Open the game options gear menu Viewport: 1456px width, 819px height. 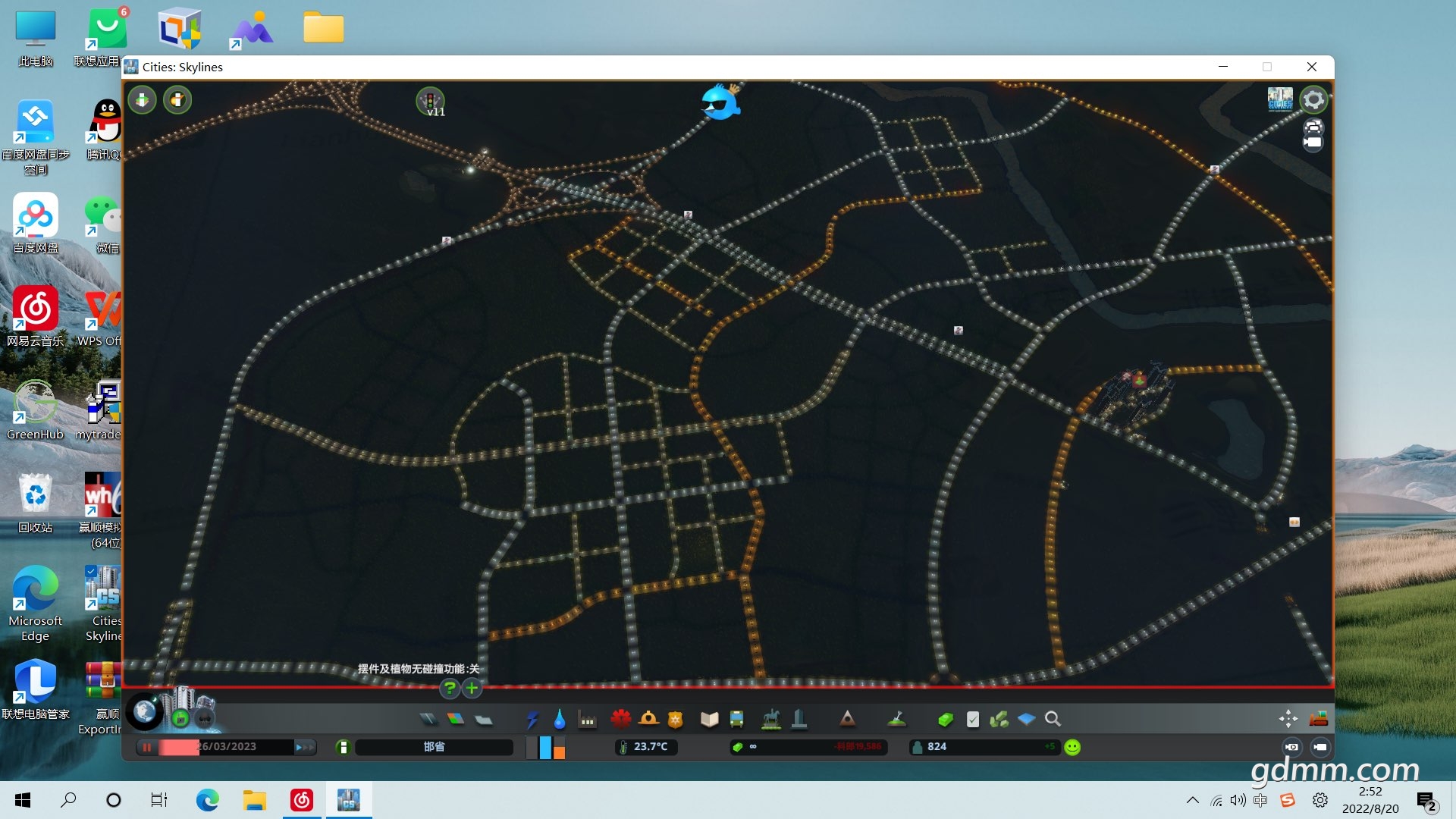[x=1314, y=99]
